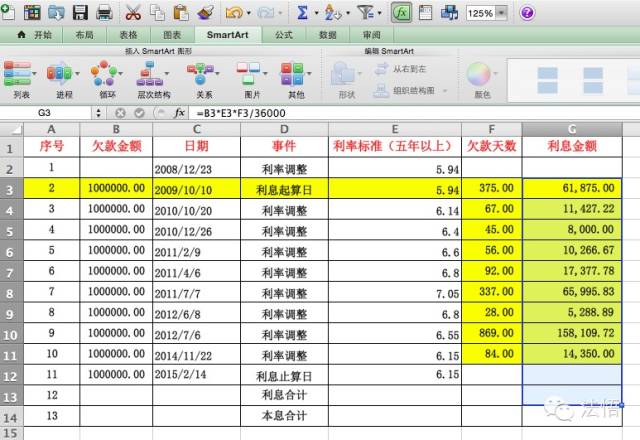Expand the Redo history dropdown arrow
The image size is (640, 440).
tap(280, 13)
